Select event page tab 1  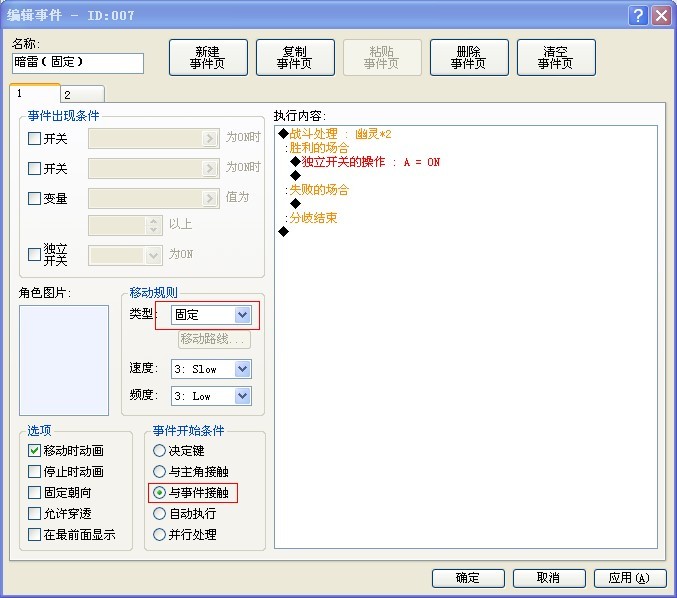pyautogui.click(x=35, y=93)
